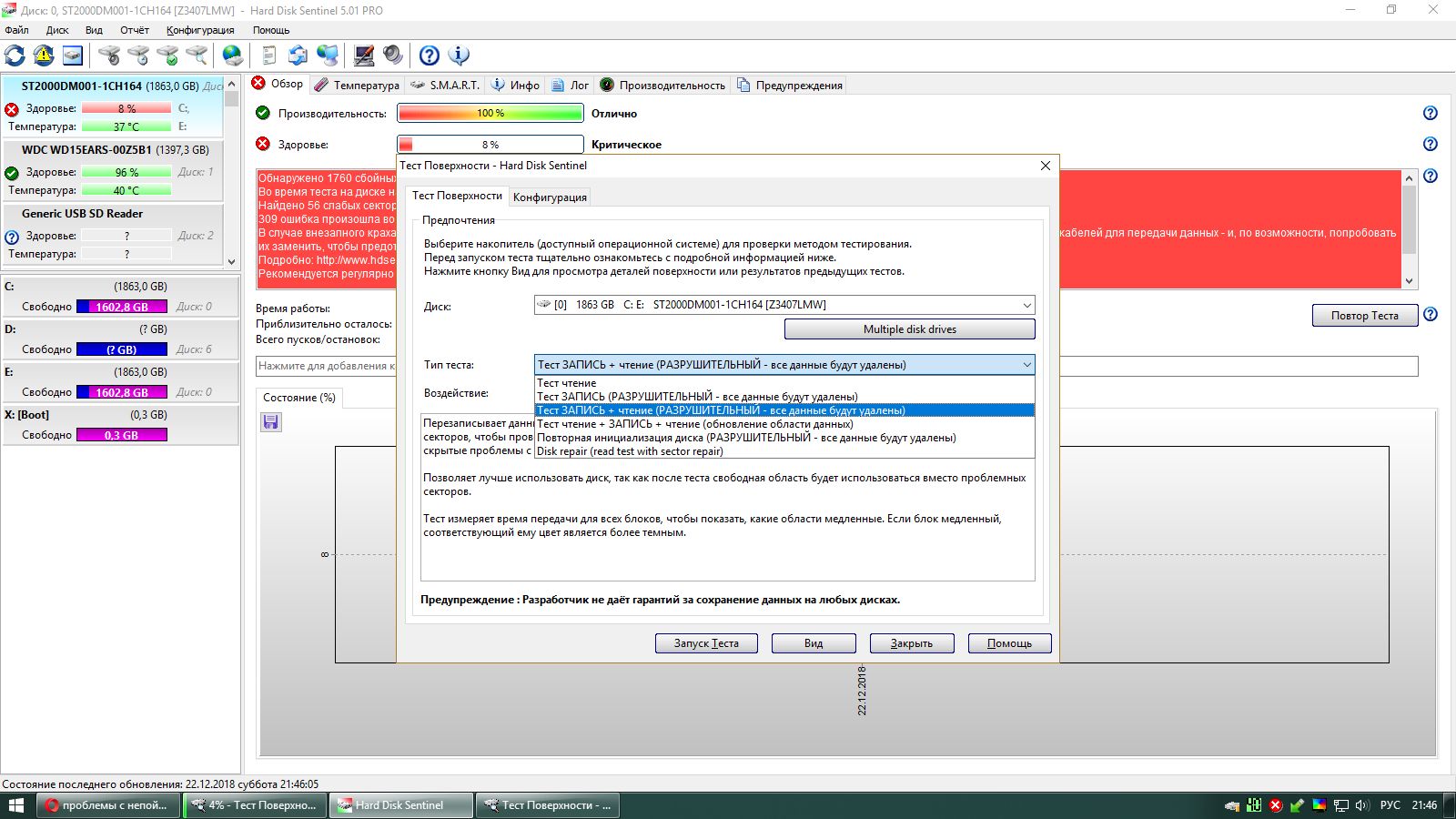Click the disk list scrollbar down arrow
The image size is (1456, 819).
click(231, 261)
